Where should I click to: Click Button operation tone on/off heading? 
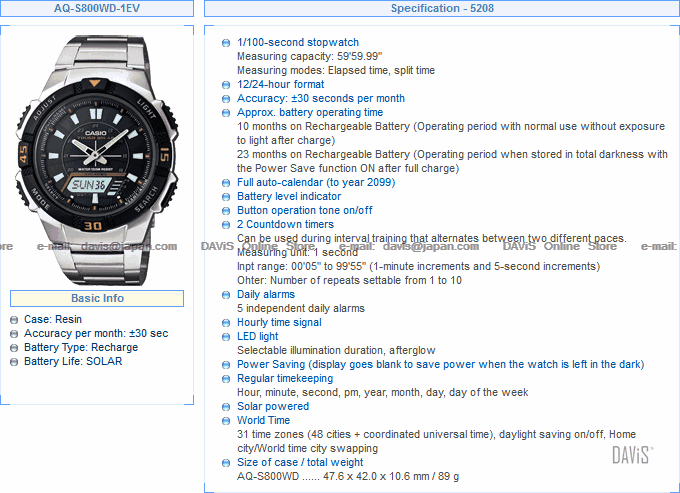tap(305, 210)
